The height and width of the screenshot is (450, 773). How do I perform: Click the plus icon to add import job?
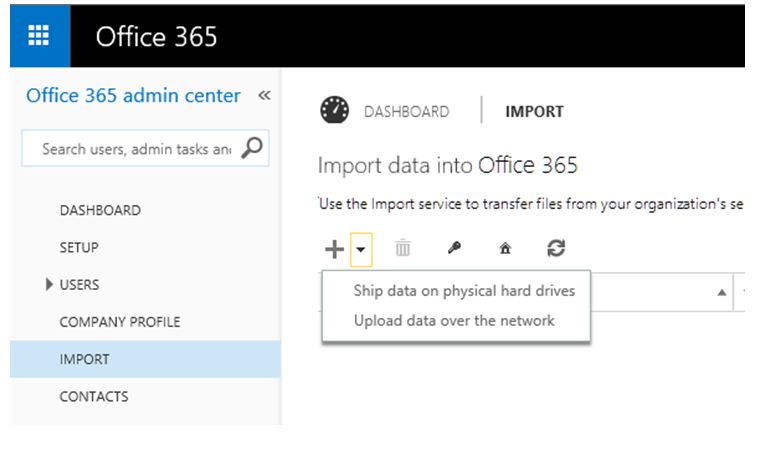[335, 250]
